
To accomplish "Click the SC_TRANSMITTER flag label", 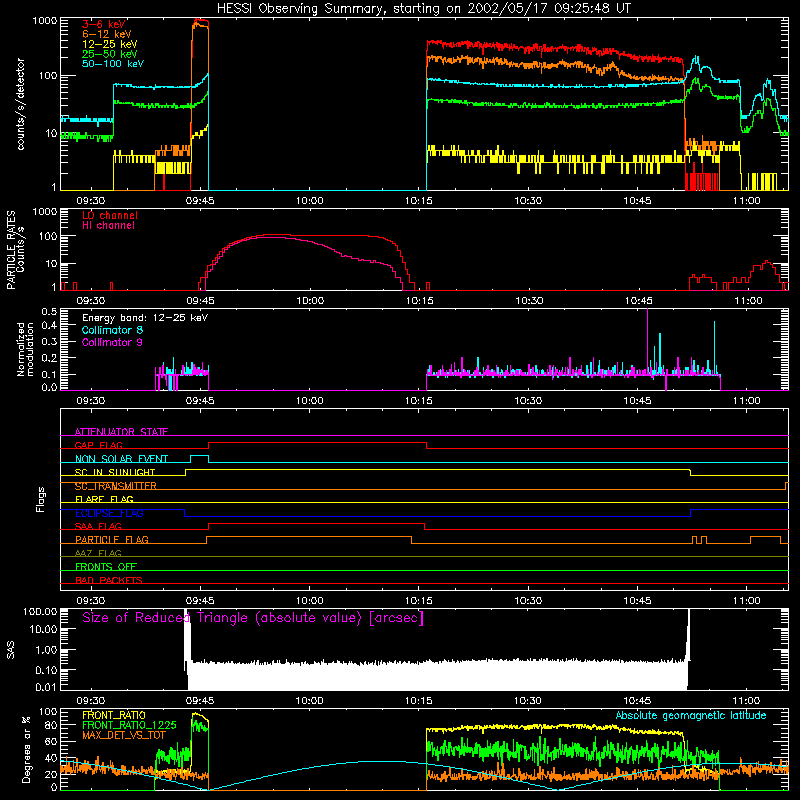I will pos(115,486).
